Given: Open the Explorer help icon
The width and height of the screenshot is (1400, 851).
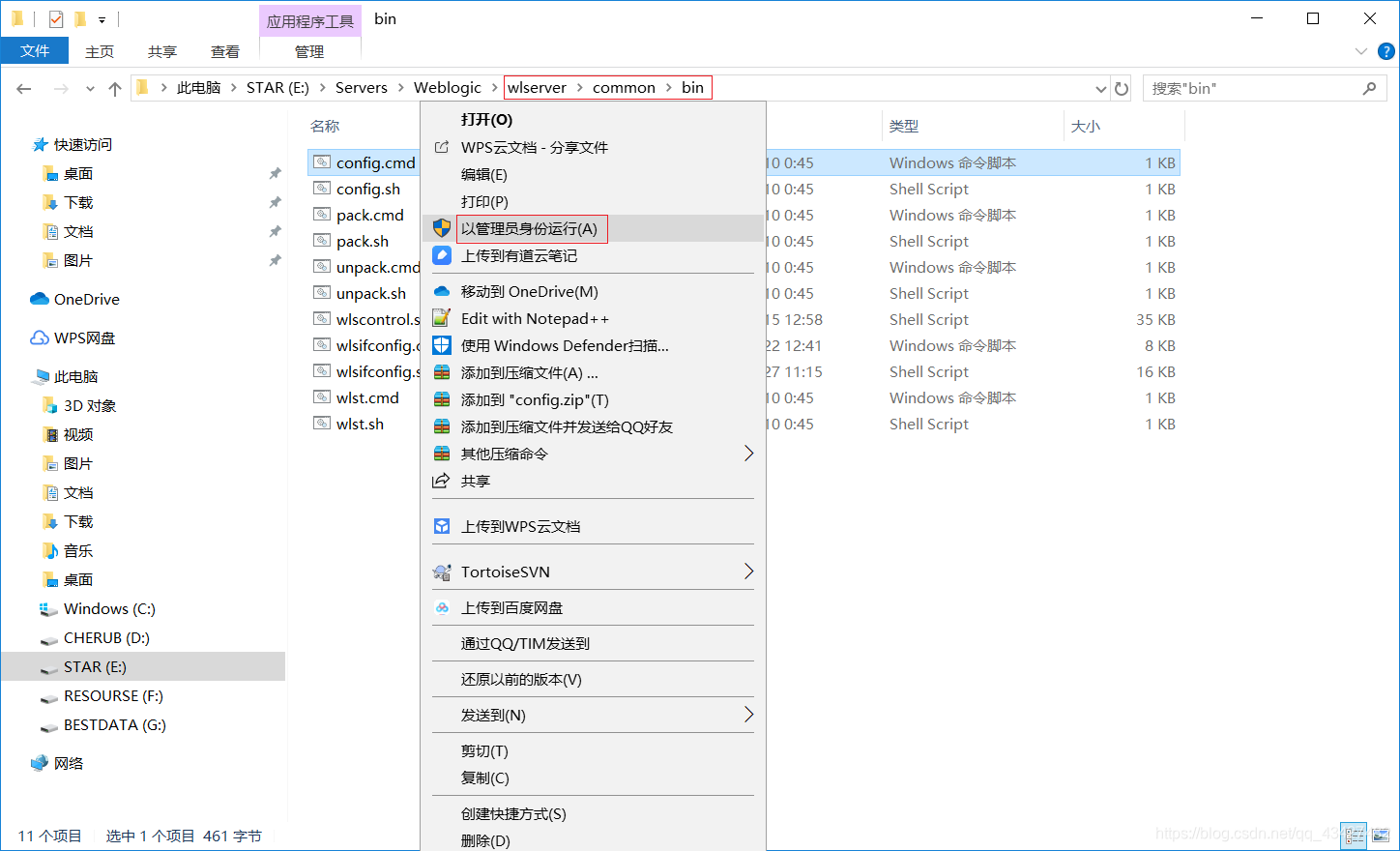Looking at the screenshot, I should pyautogui.click(x=1385, y=51).
